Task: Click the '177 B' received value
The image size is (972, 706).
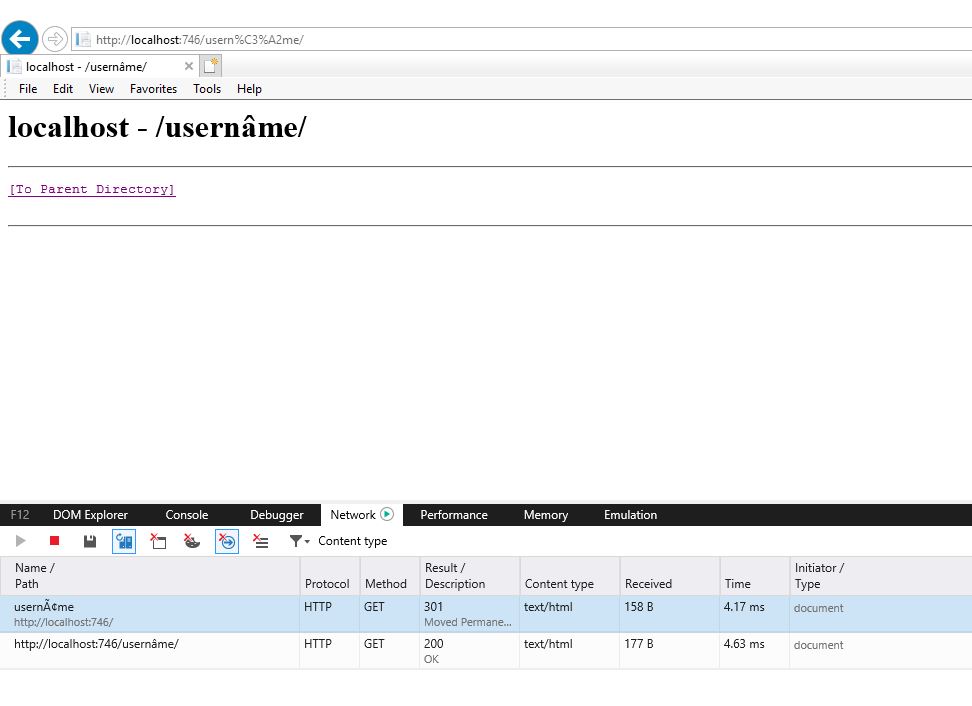Action: [638, 644]
